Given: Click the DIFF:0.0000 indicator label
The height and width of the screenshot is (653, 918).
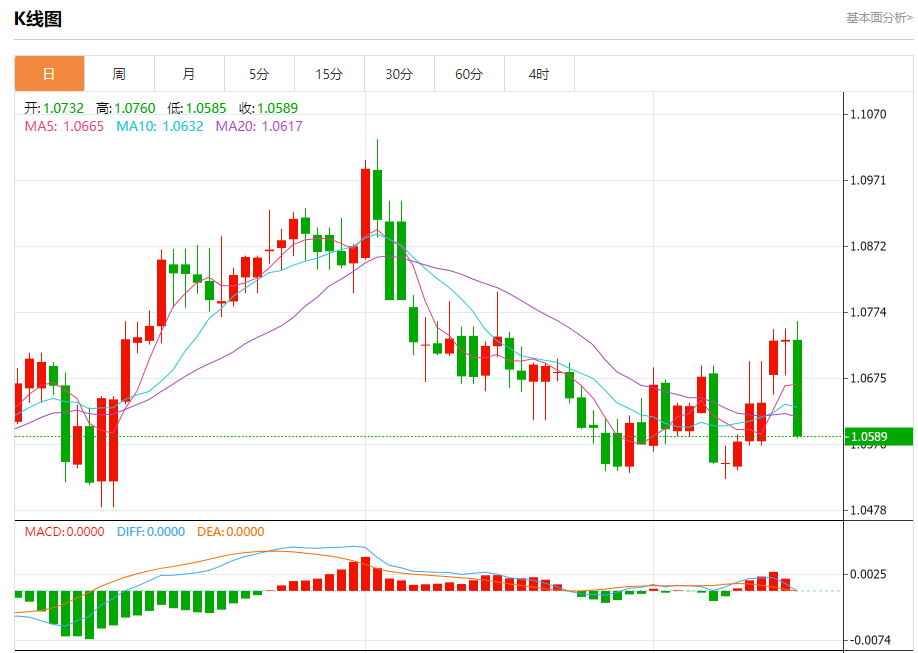Looking at the screenshot, I should click(x=151, y=532).
